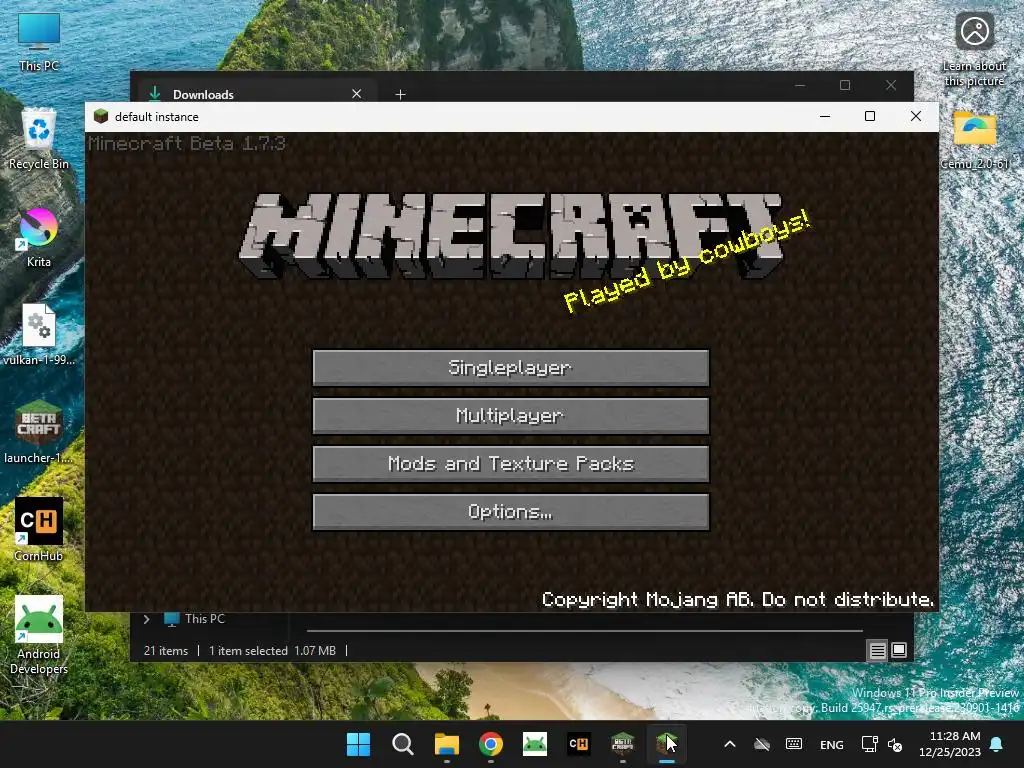Click the OneDrive cloud tray icon
1024x768 pixels.
(x=762, y=744)
